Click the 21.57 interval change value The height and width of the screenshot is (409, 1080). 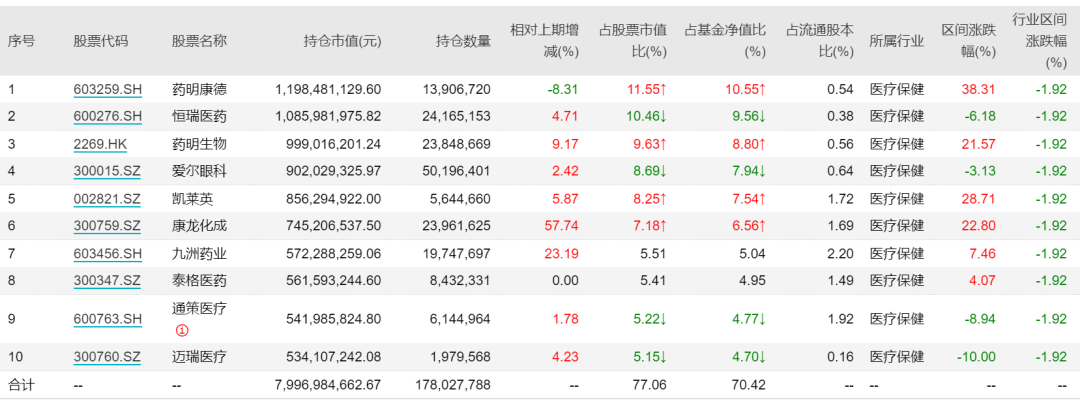[x=979, y=144]
